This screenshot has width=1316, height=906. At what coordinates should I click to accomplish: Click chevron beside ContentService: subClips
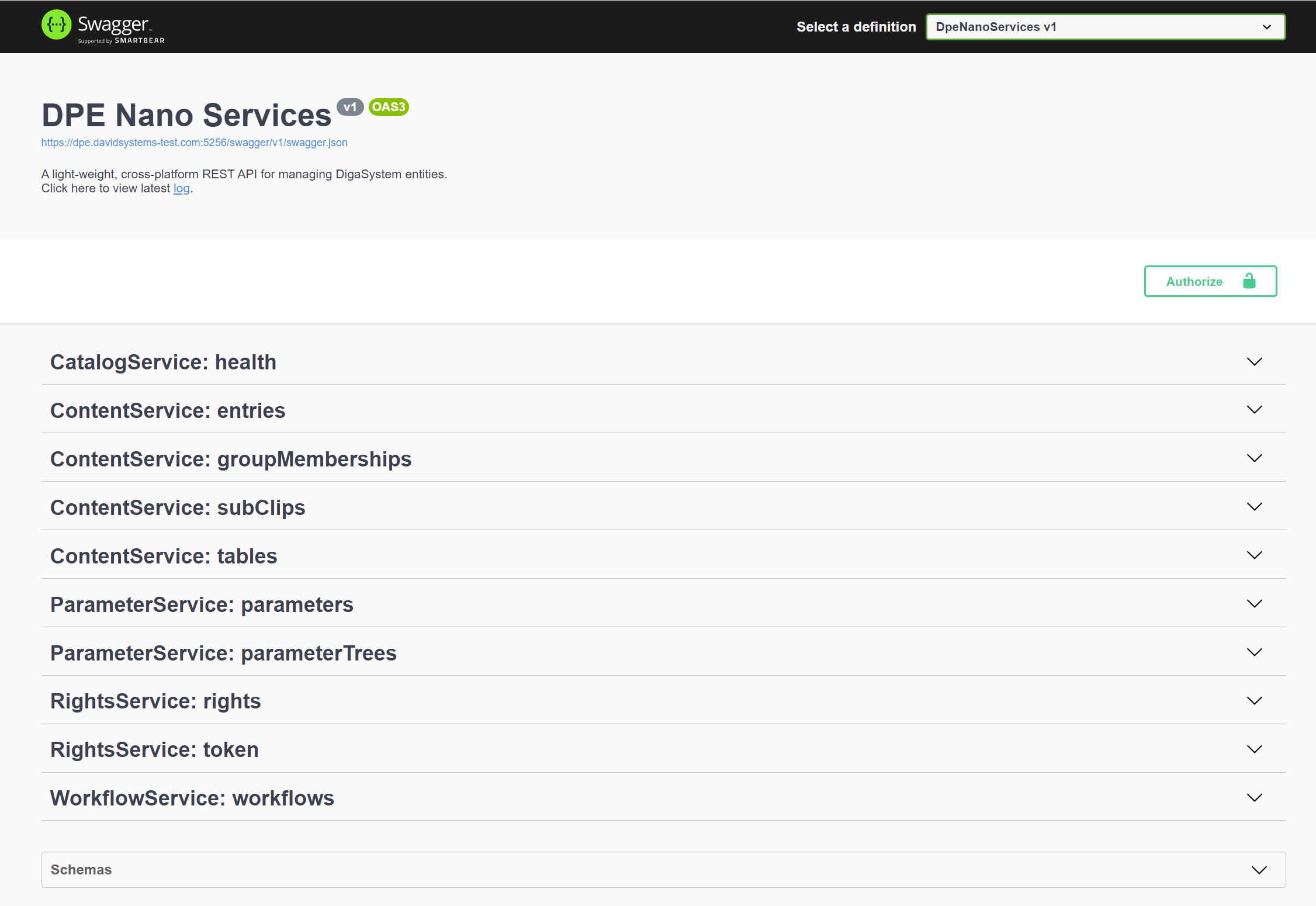tap(1254, 507)
